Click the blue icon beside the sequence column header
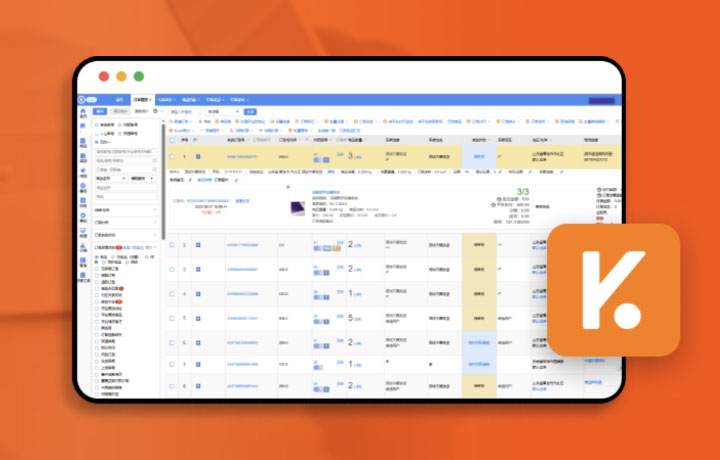 pyautogui.click(x=195, y=140)
